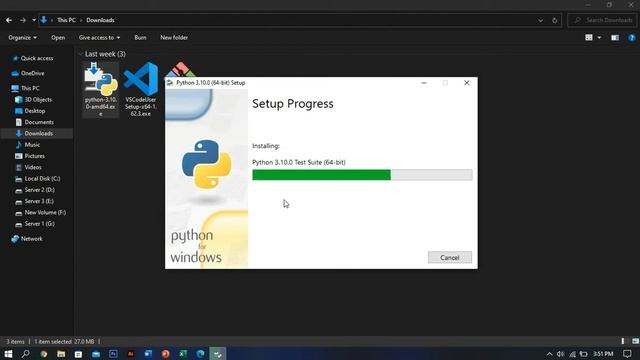This screenshot has width=640, height=360.
Task: Open more view options arrow
Action: click(x=599, y=38)
